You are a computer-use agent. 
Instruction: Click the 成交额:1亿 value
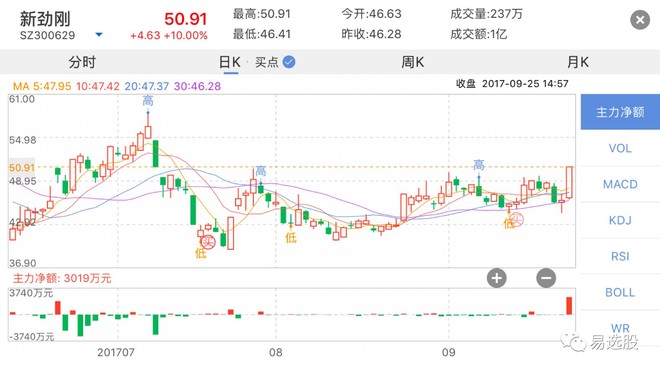click(x=479, y=34)
